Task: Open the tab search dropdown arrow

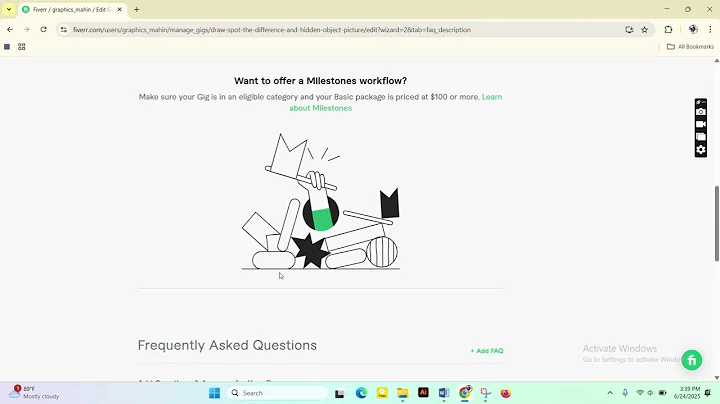Action: point(9,9)
